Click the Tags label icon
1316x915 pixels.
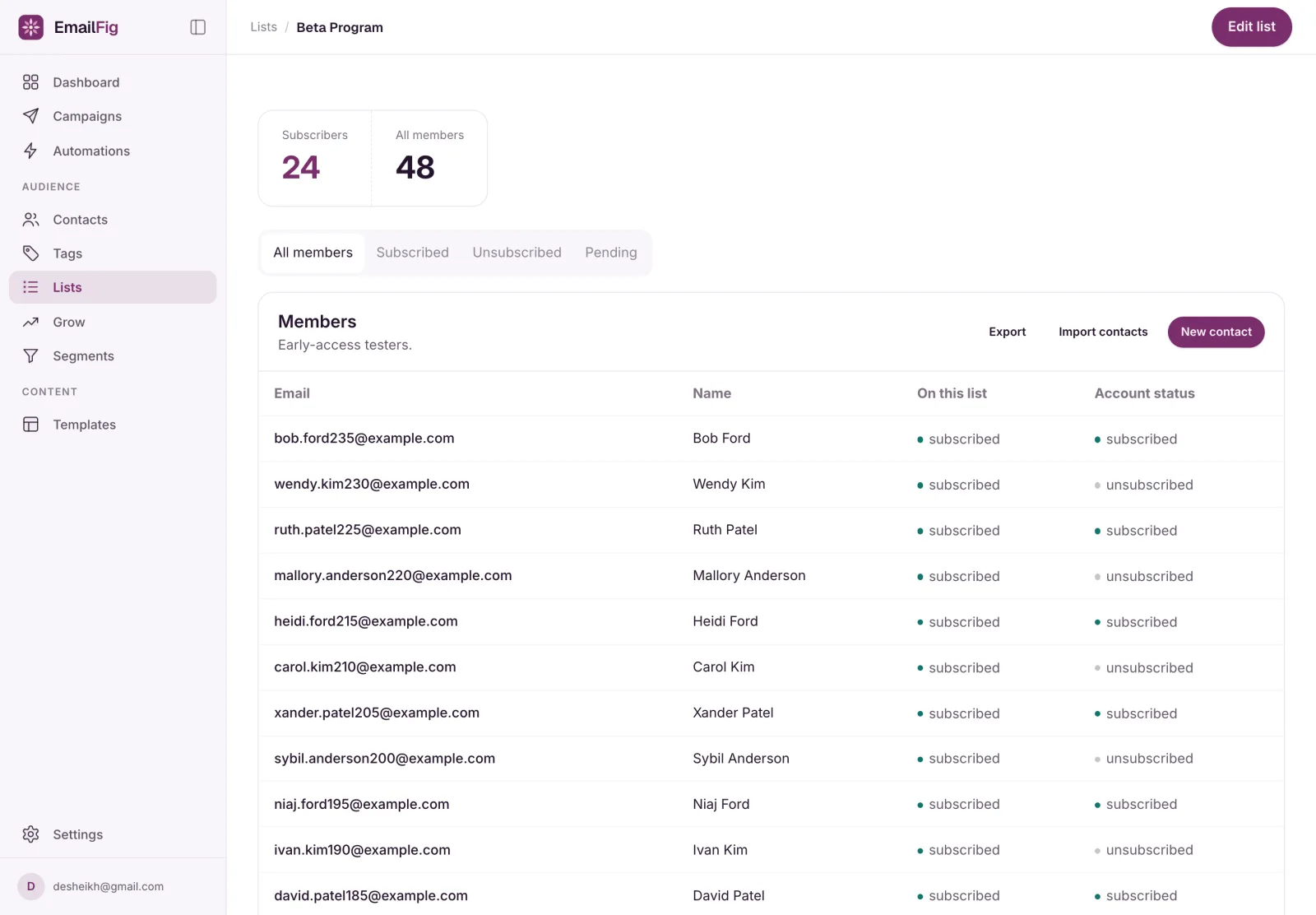click(x=30, y=253)
